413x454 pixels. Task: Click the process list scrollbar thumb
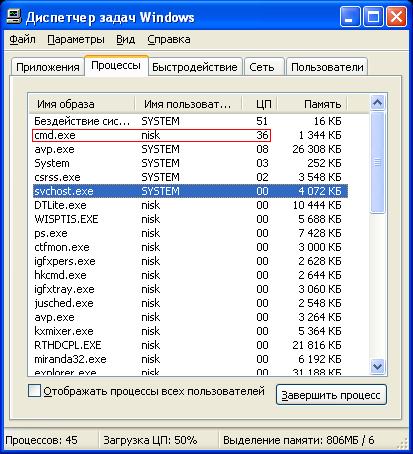point(377,162)
